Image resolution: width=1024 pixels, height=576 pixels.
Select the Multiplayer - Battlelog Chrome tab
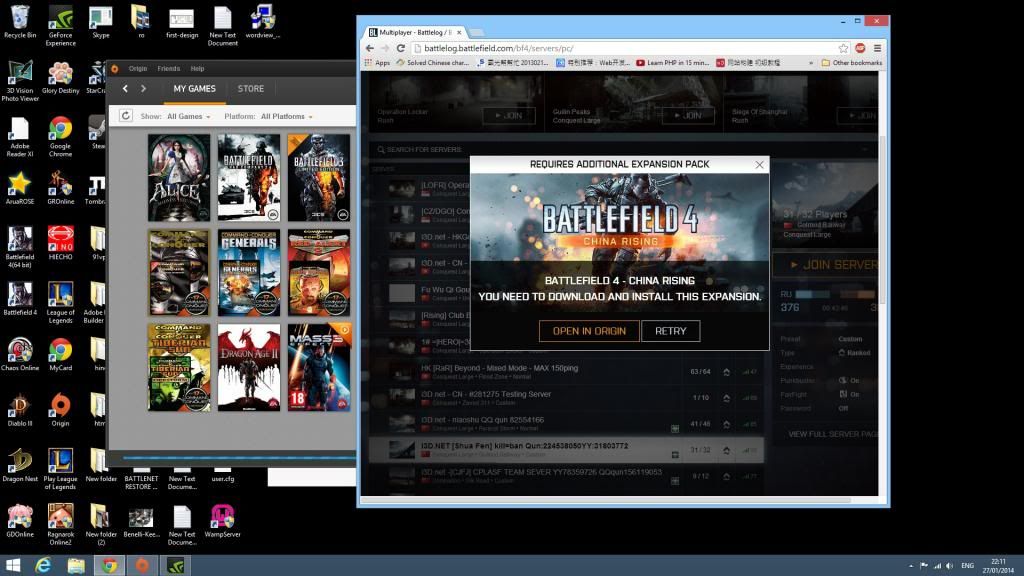pos(414,32)
